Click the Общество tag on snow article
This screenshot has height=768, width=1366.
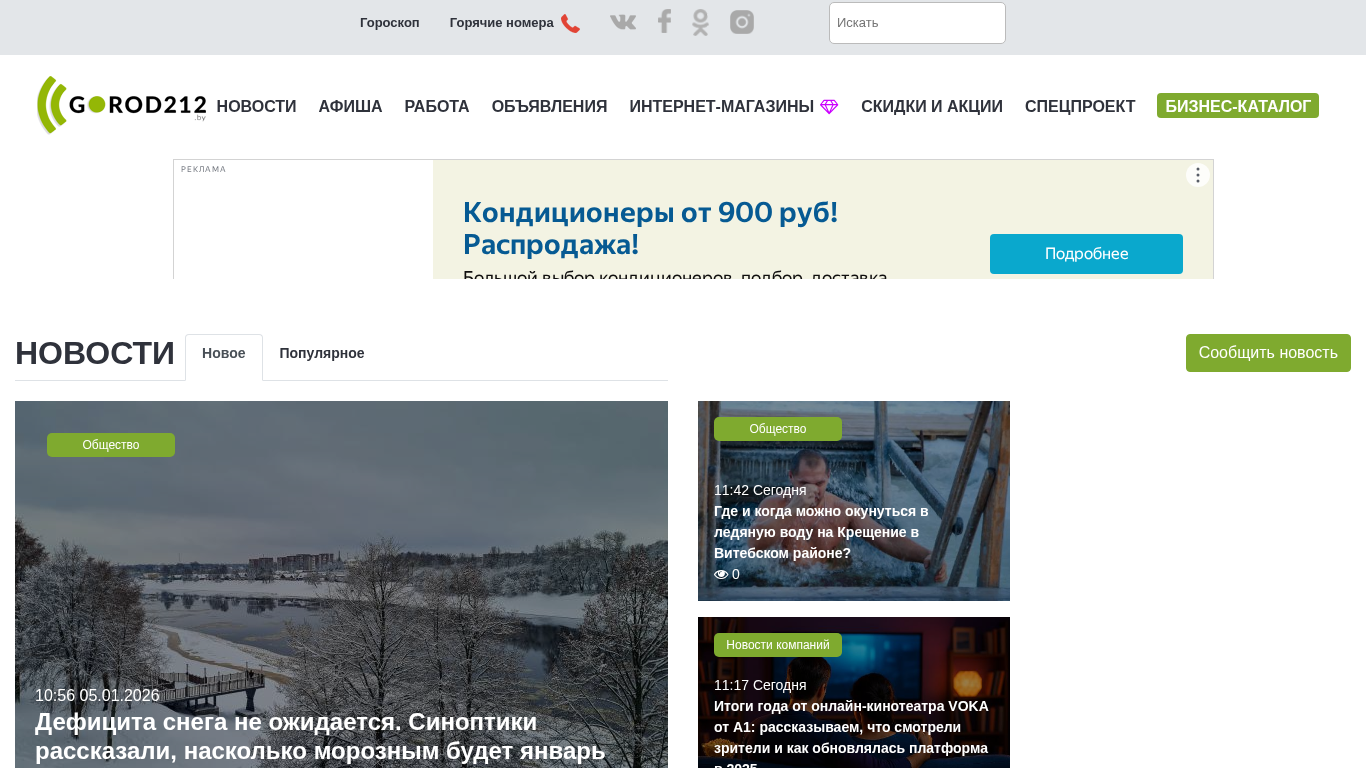pyautogui.click(x=111, y=445)
